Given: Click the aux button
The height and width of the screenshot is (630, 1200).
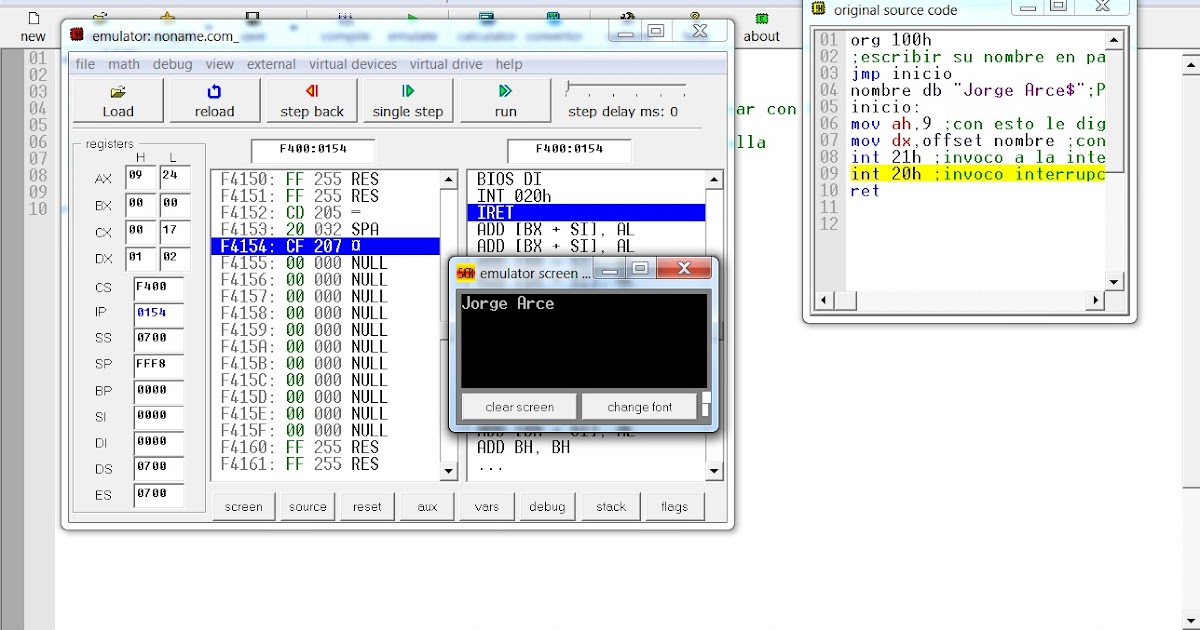Looking at the screenshot, I should (x=427, y=507).
